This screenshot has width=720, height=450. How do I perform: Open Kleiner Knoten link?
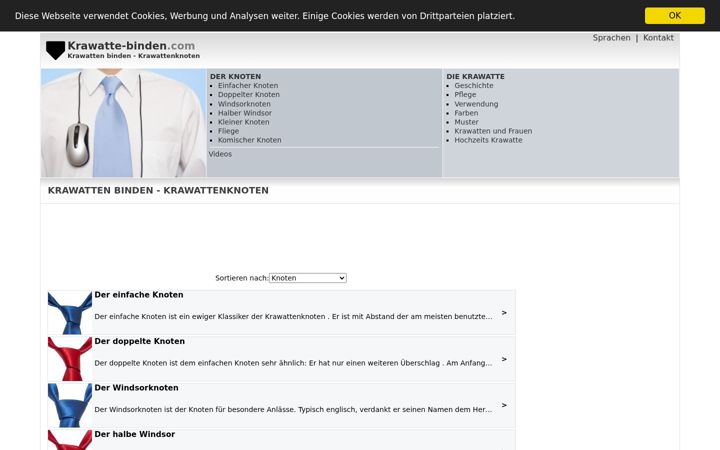coord(244,122)
